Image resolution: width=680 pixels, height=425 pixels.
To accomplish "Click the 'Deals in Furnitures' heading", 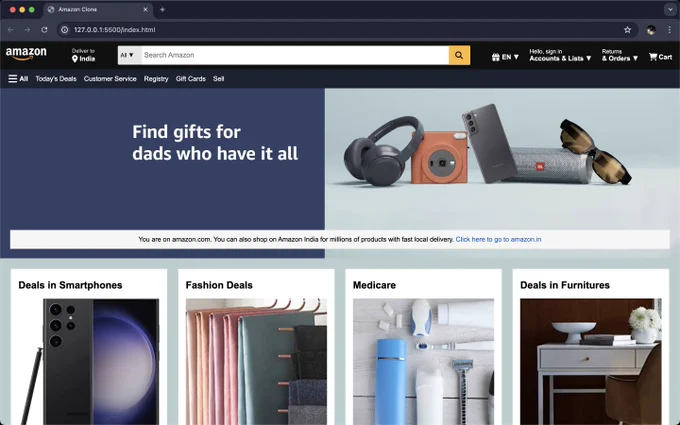I will [565, 285].
